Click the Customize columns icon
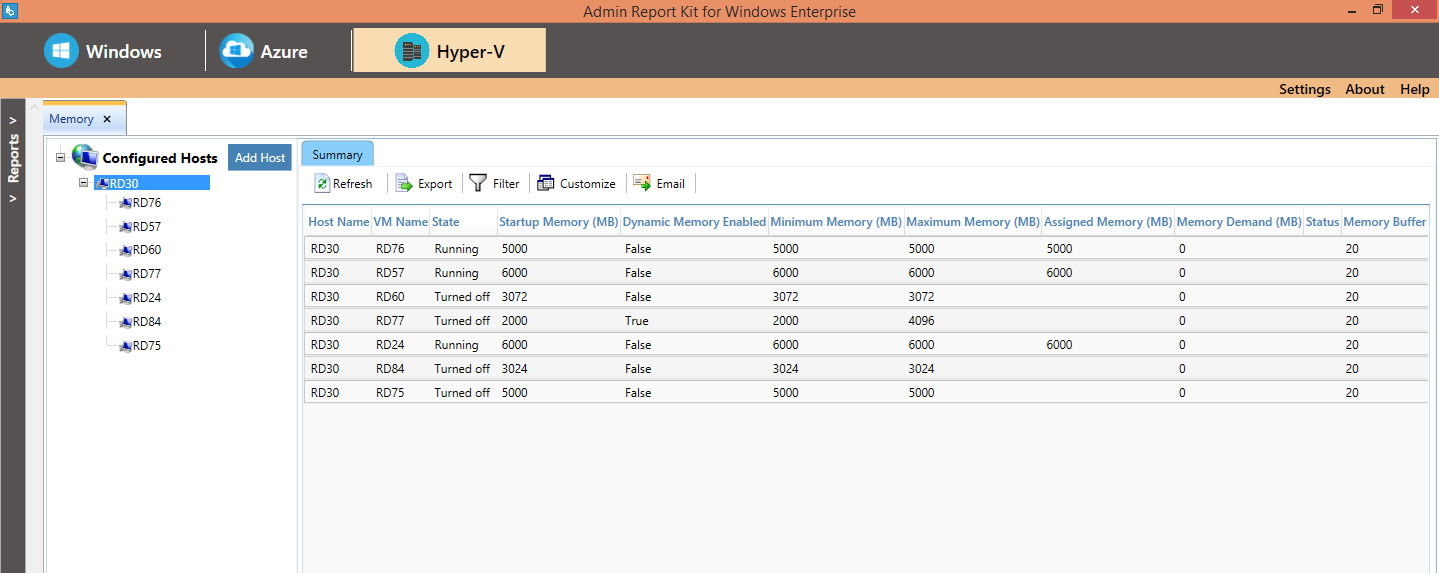The width and height of the screenshot is (1439, 573). (545, 183)
